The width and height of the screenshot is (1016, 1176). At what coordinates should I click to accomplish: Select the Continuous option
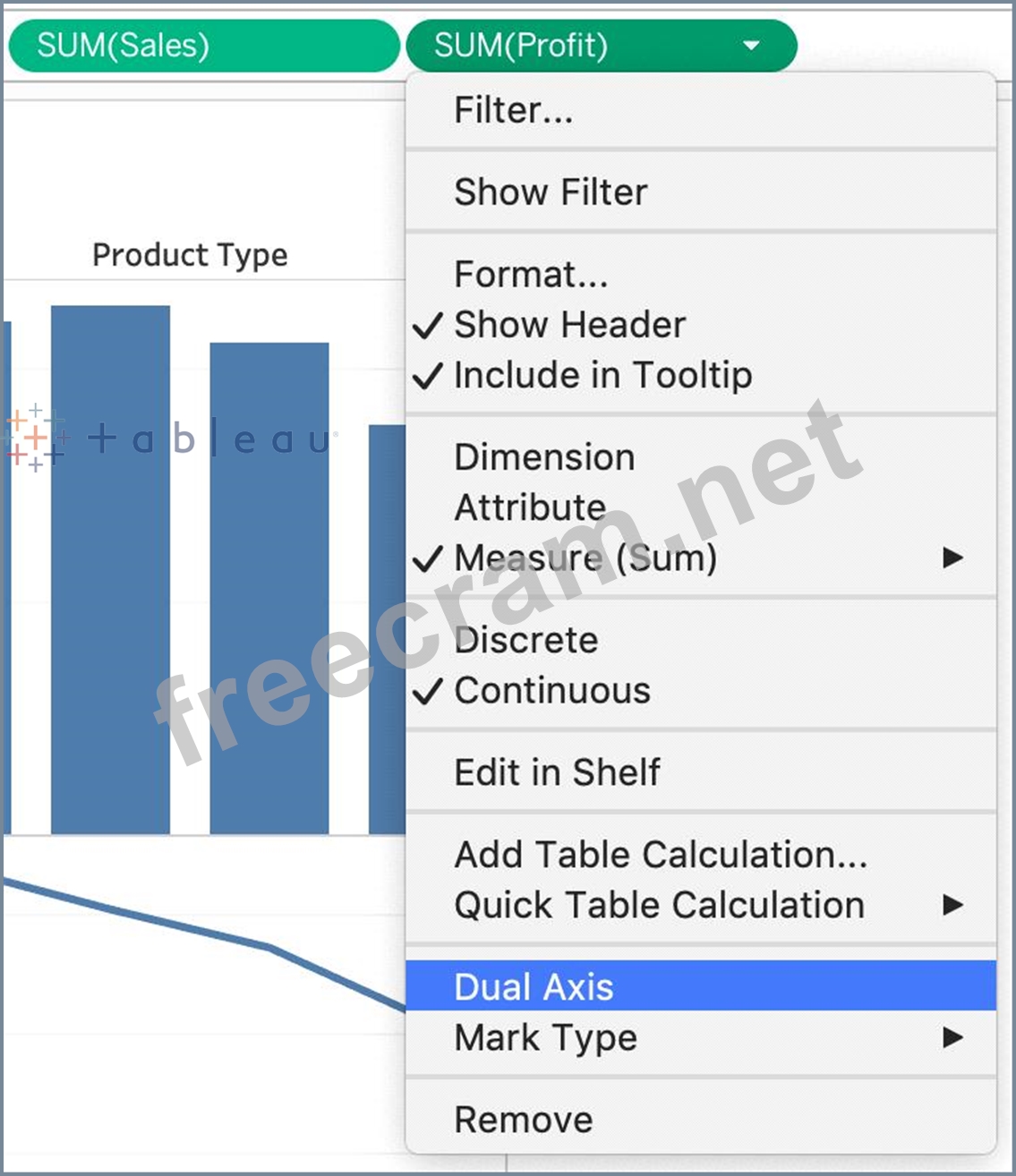point(551,691)
